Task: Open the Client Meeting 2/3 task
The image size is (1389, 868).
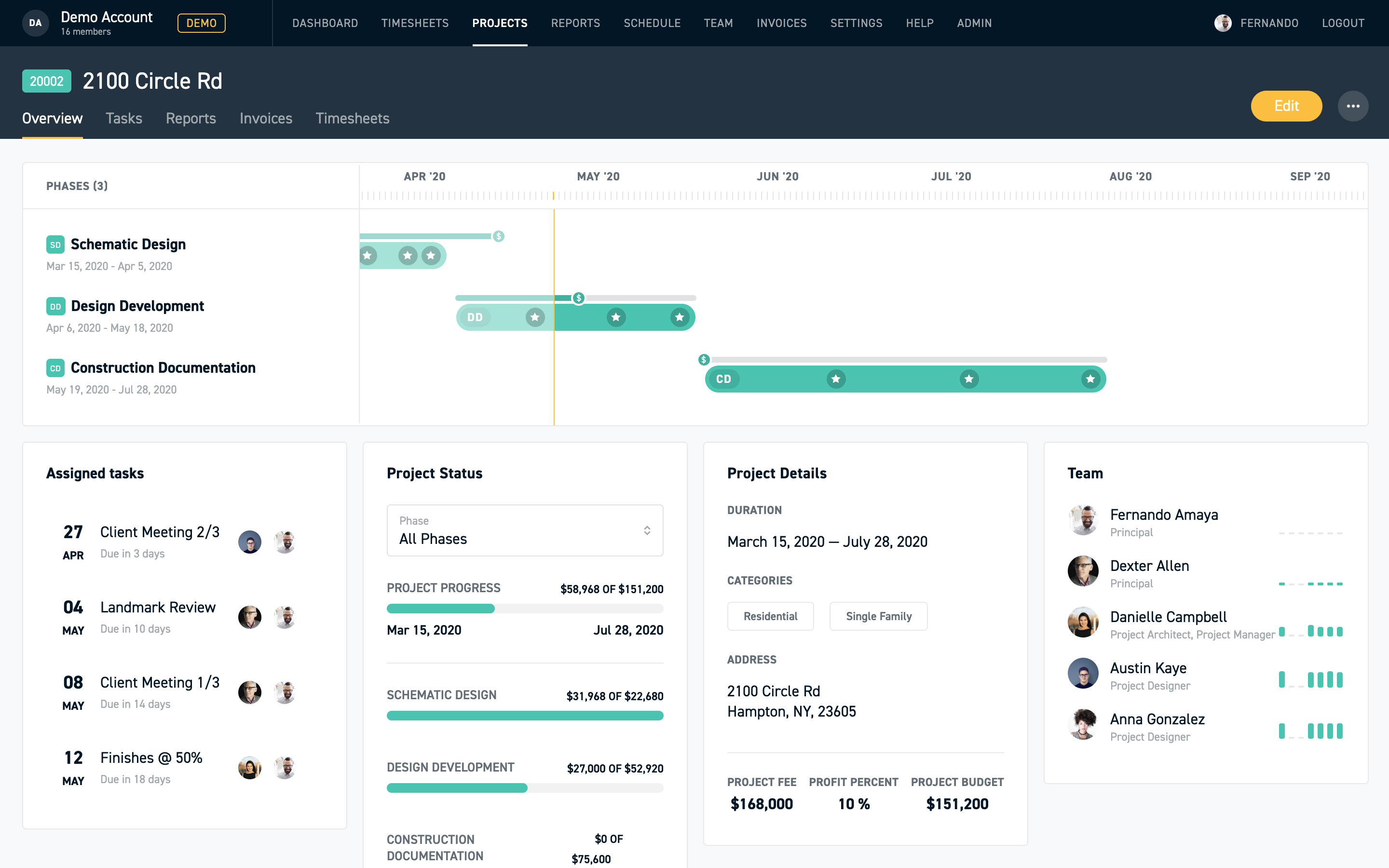Action: click(x=160, y=532)
